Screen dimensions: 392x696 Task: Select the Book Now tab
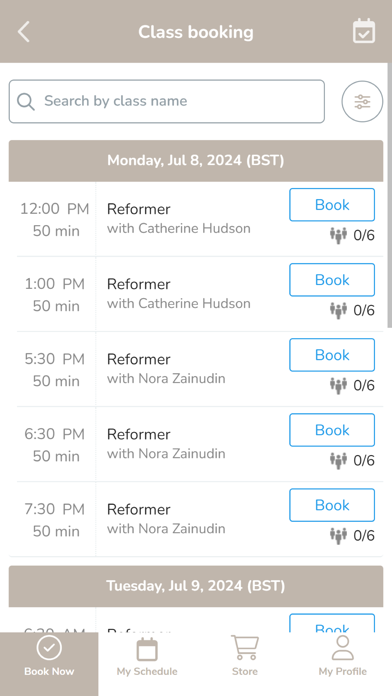[x=49, y=655]
